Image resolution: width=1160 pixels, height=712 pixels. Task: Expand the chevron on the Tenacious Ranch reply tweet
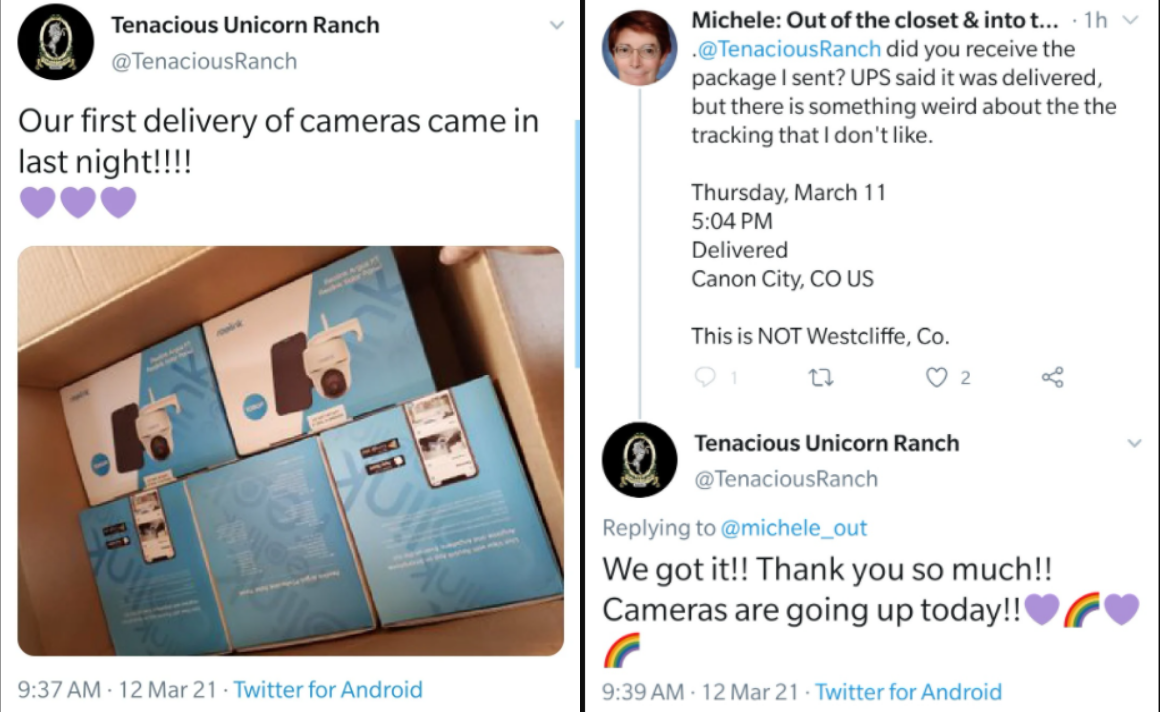[1134, 443]
